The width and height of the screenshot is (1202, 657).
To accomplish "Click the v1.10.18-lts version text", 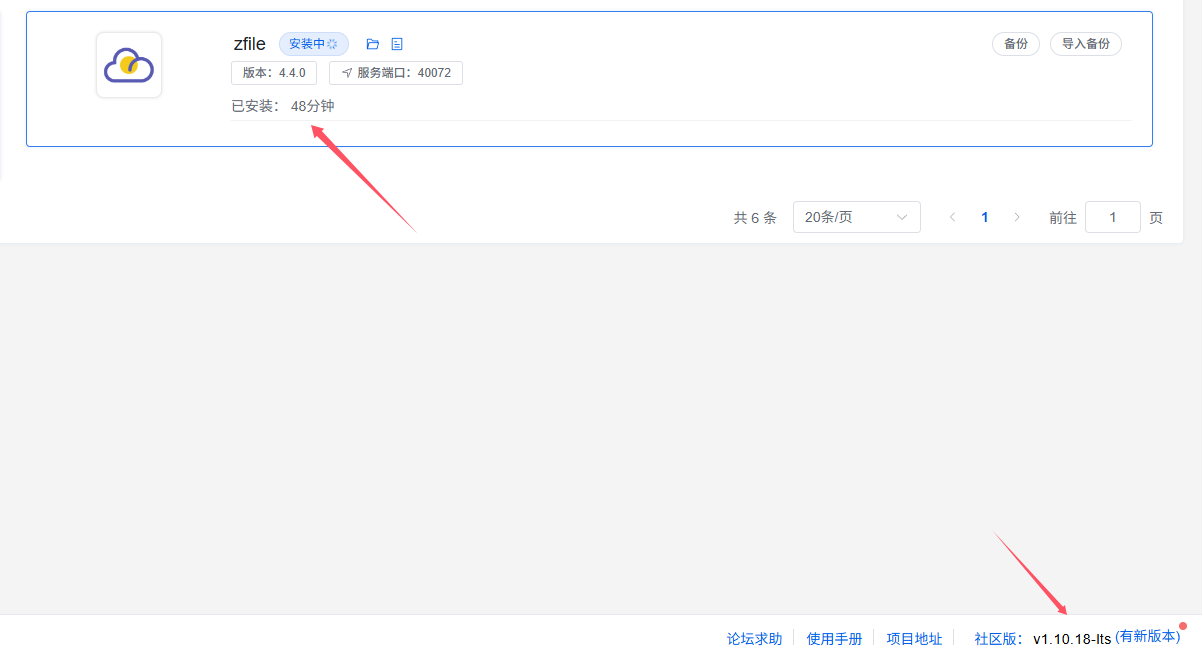I will point(1071,638).
